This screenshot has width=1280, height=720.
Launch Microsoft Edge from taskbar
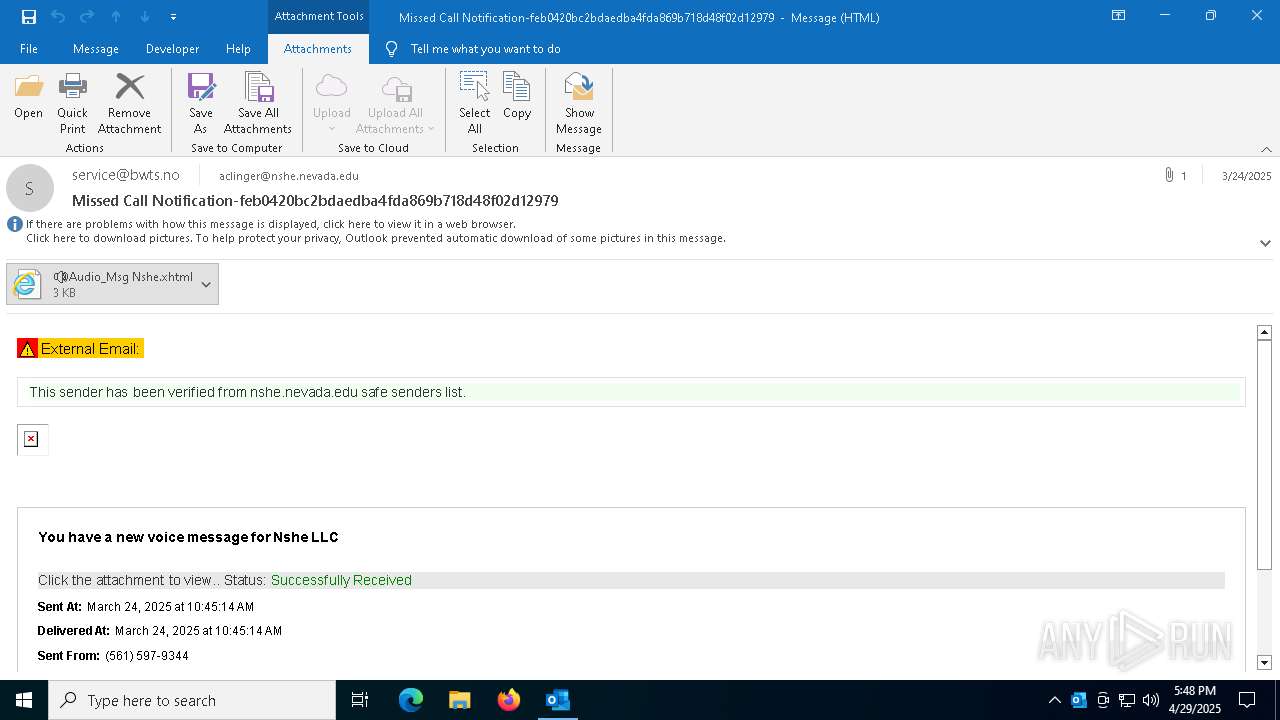(x=411, y=700)
